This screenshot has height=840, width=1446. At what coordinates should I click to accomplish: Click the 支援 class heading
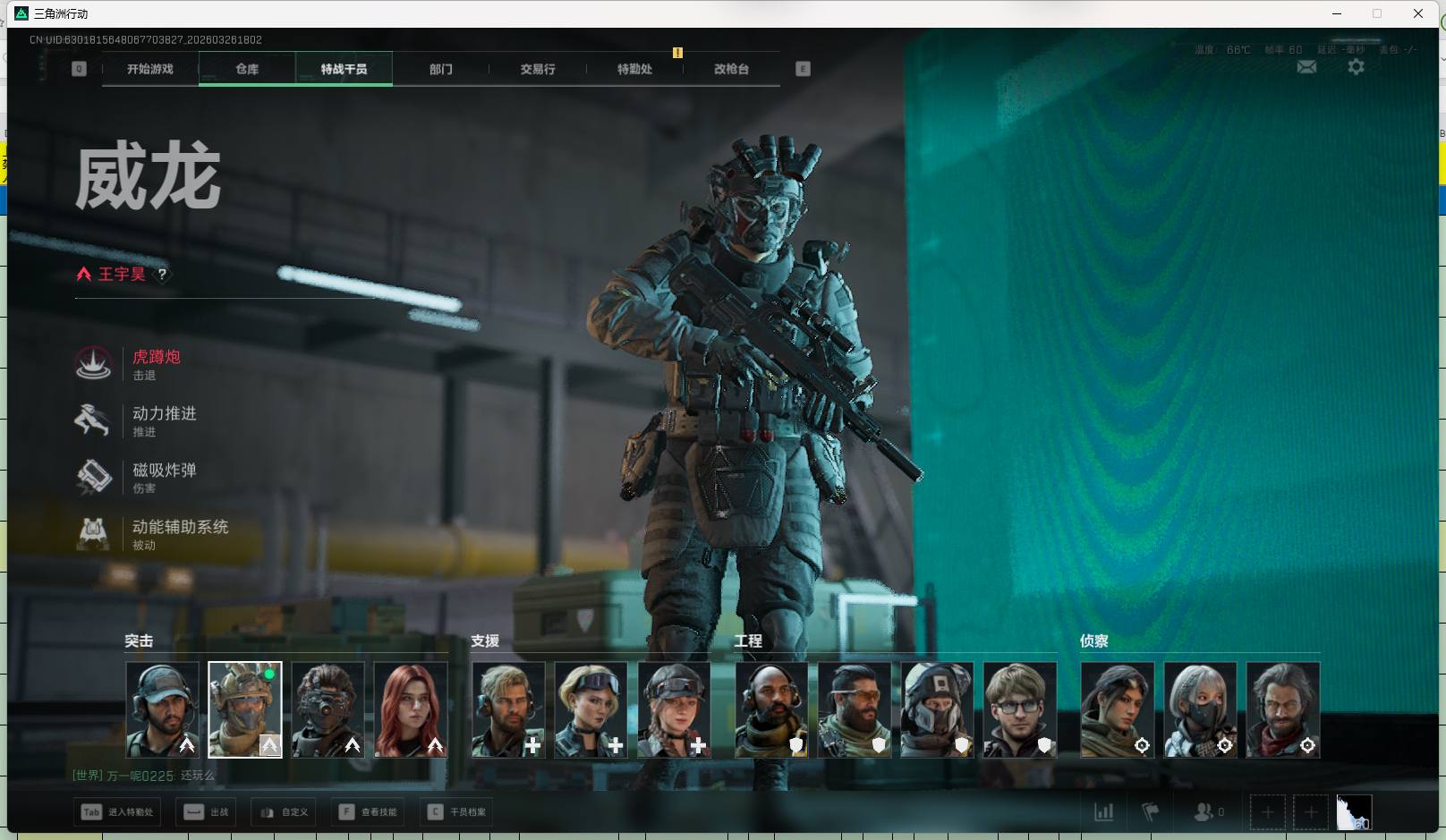(x=485, y=641)
